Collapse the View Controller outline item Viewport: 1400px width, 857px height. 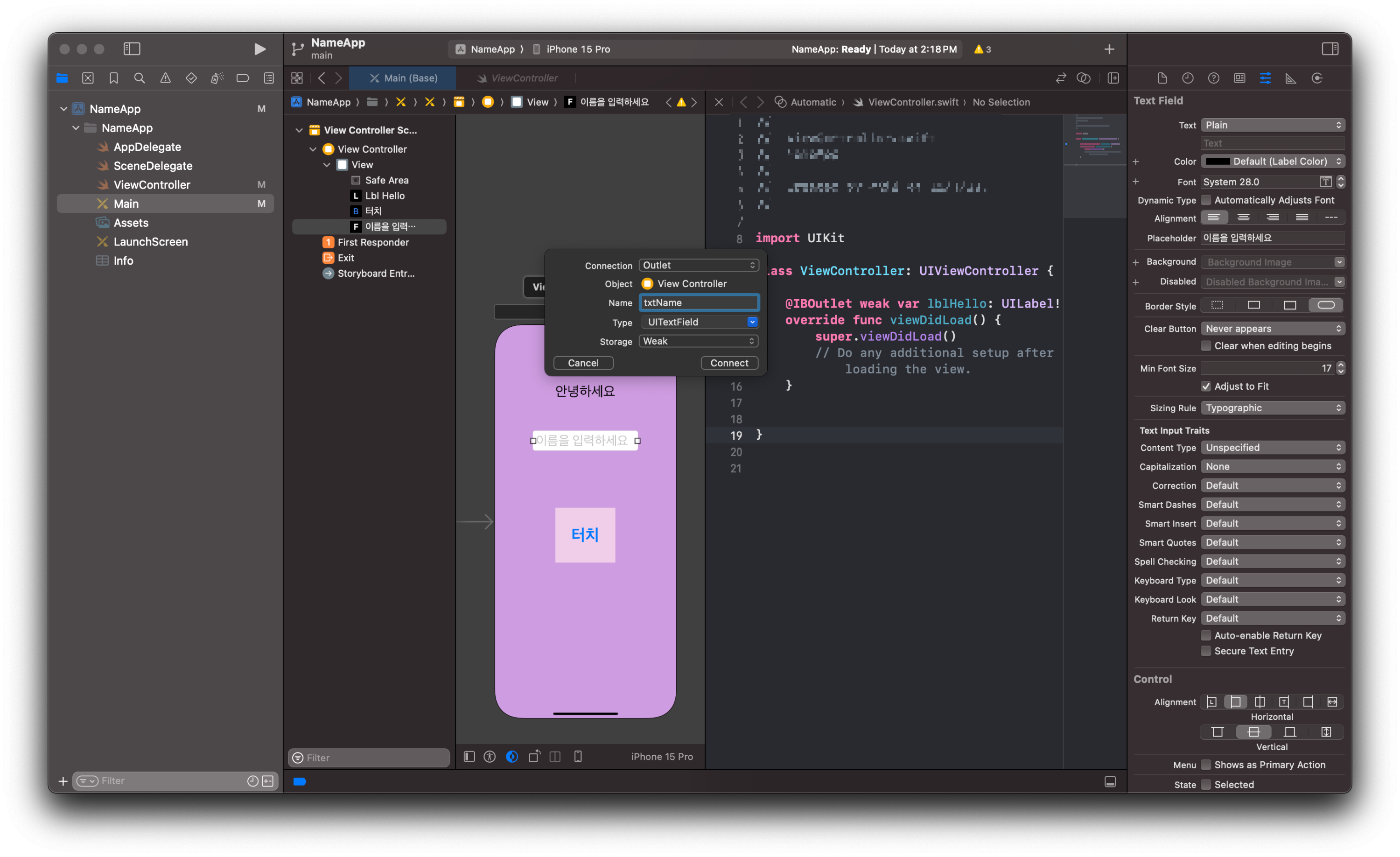[x=313, y=149]
